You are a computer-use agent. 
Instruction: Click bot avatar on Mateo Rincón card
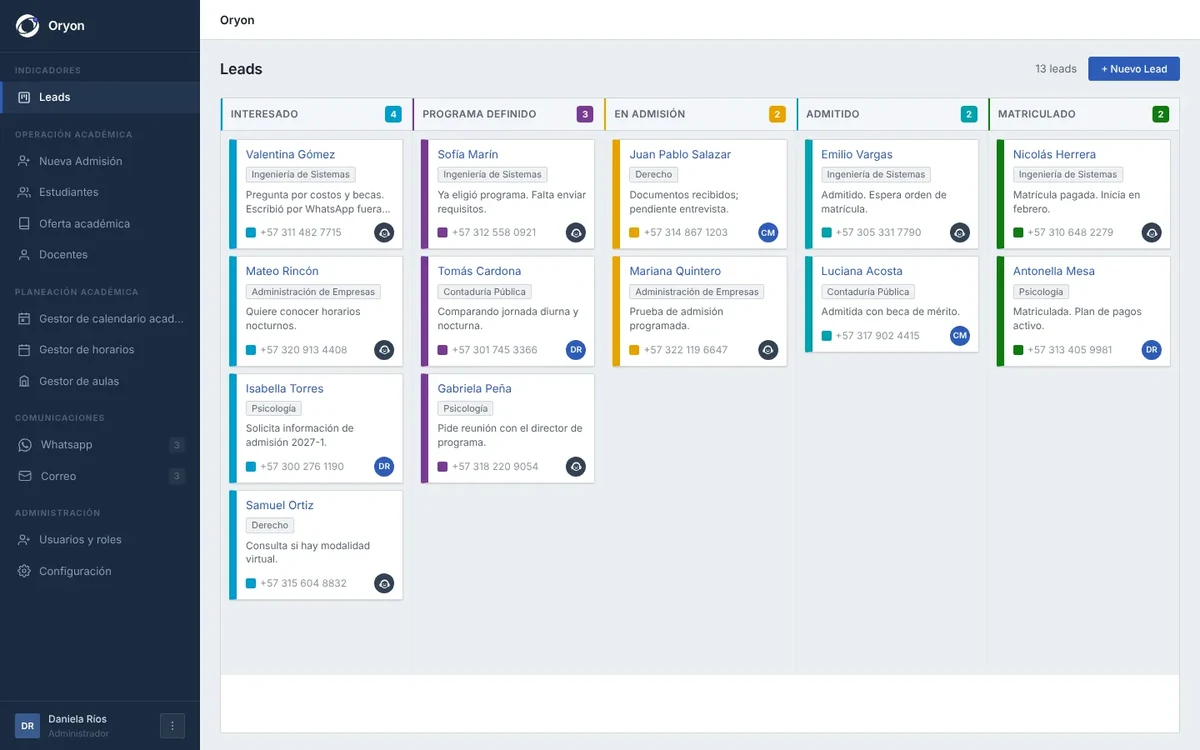[x=384, y=350]
